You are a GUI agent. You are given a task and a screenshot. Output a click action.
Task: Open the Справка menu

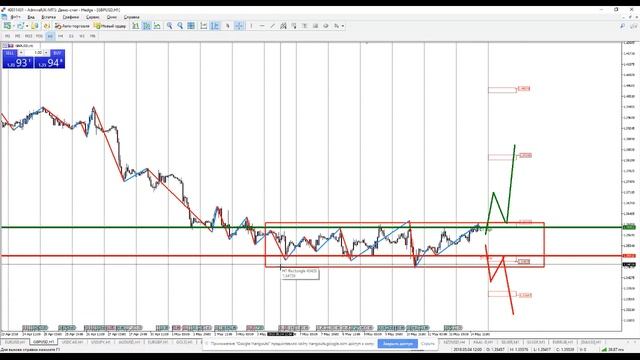(131, 17)
